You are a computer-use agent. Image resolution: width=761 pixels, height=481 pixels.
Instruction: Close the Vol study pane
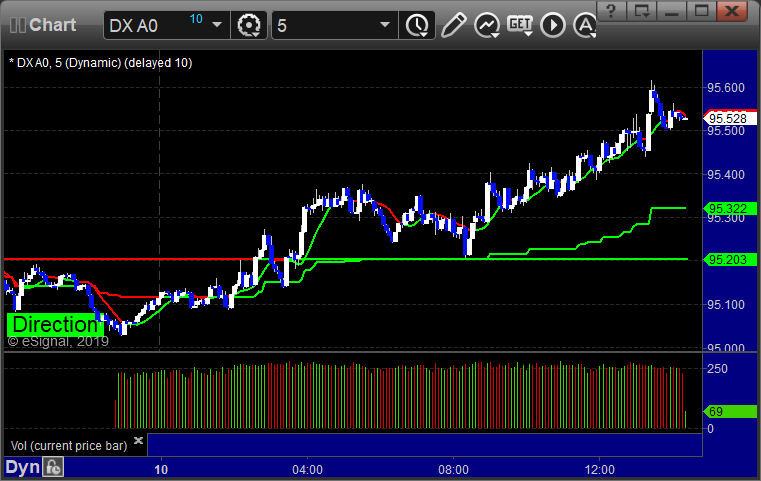tap(138, 441)
